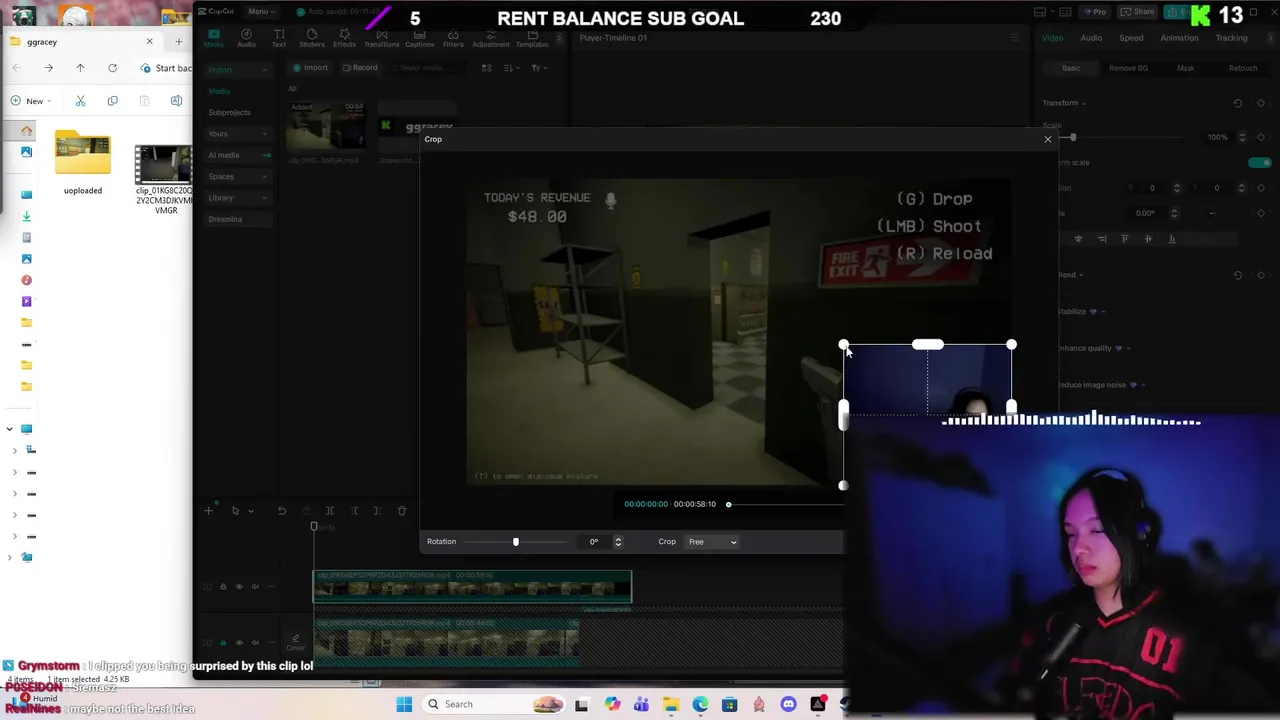The height and width of the screenshot is (720, 1280).
Task: Select Subprojects in the media sidebar
Action: click(x=230, y=113)
